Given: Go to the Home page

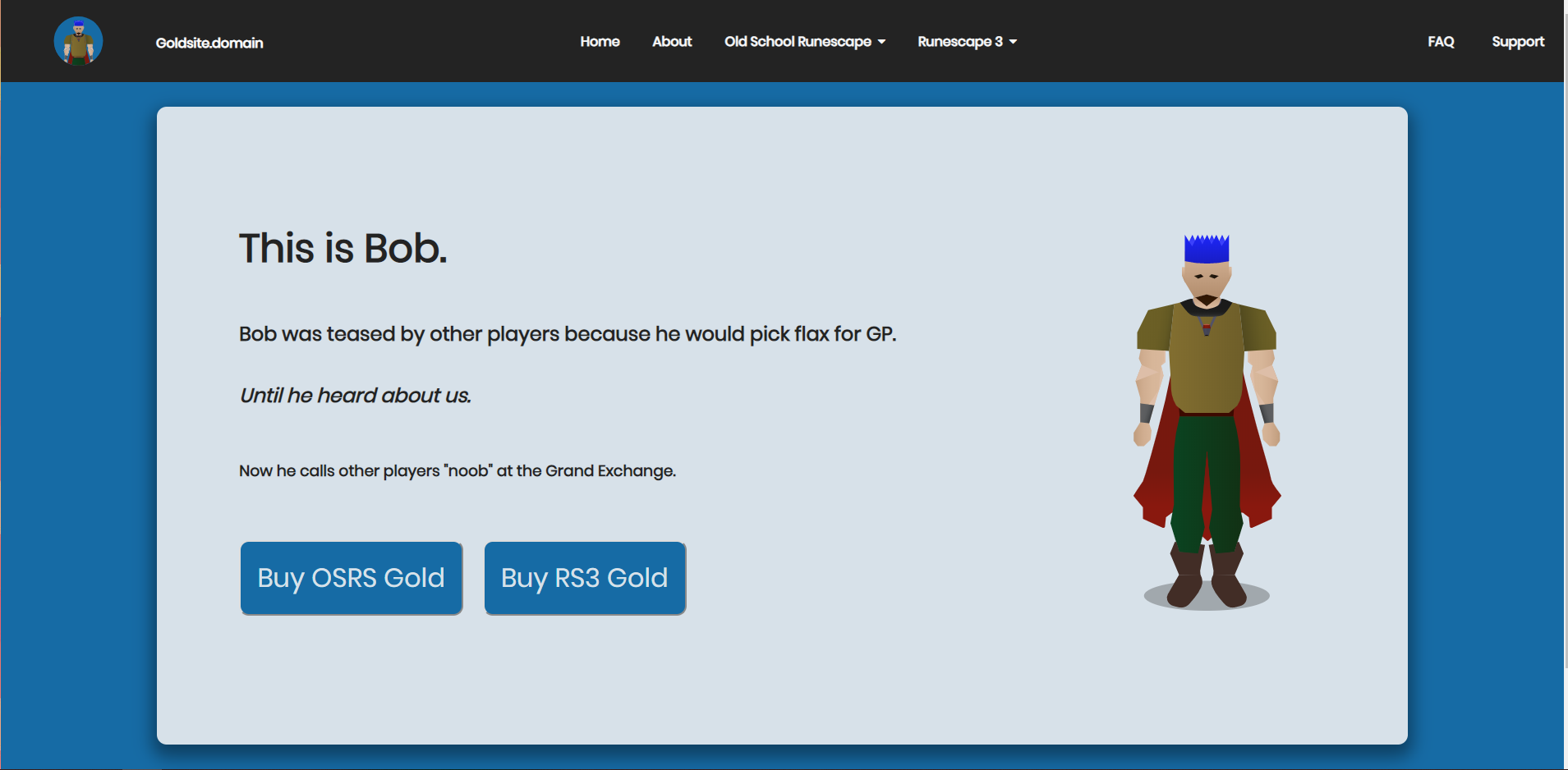Looking at the screenshot, I should tap(600, 41).
